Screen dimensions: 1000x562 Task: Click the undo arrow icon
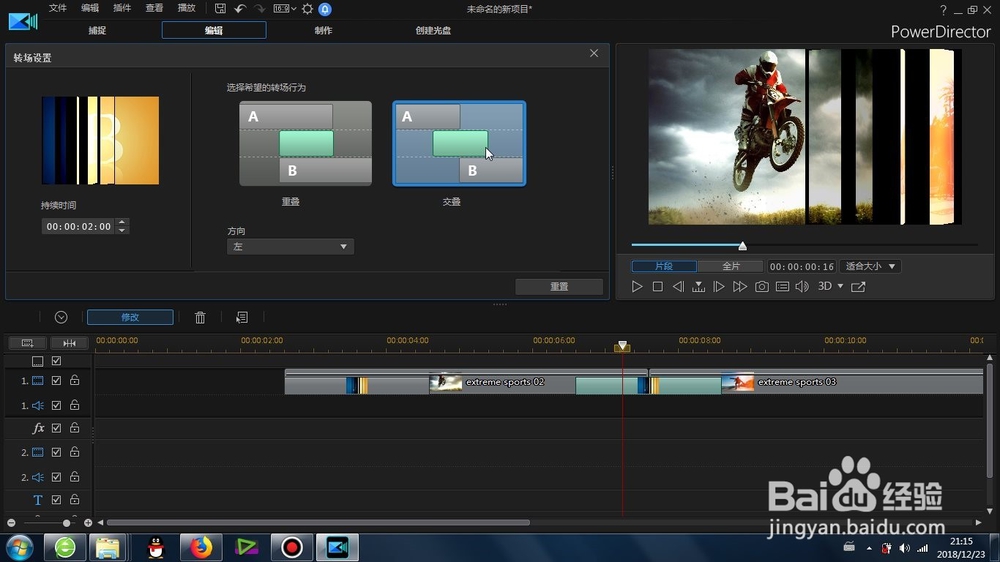(240, 9)
